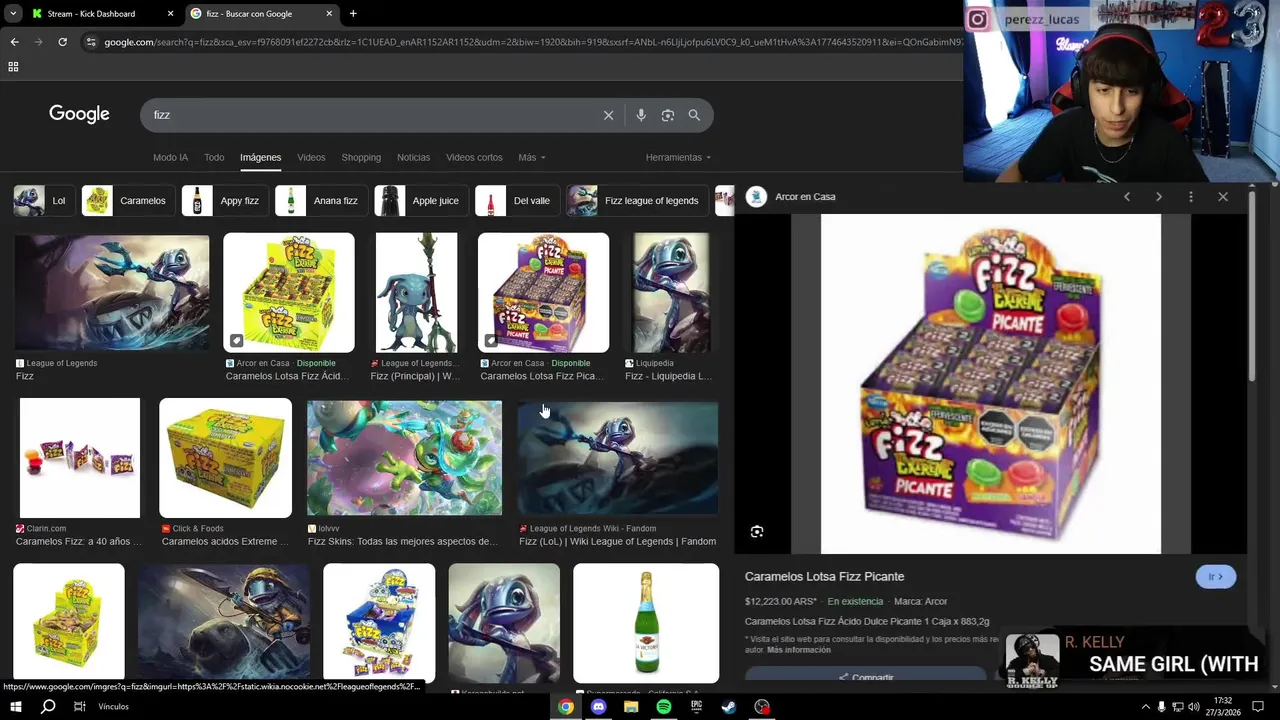Go back with the browser back arrow

[14, 42]
